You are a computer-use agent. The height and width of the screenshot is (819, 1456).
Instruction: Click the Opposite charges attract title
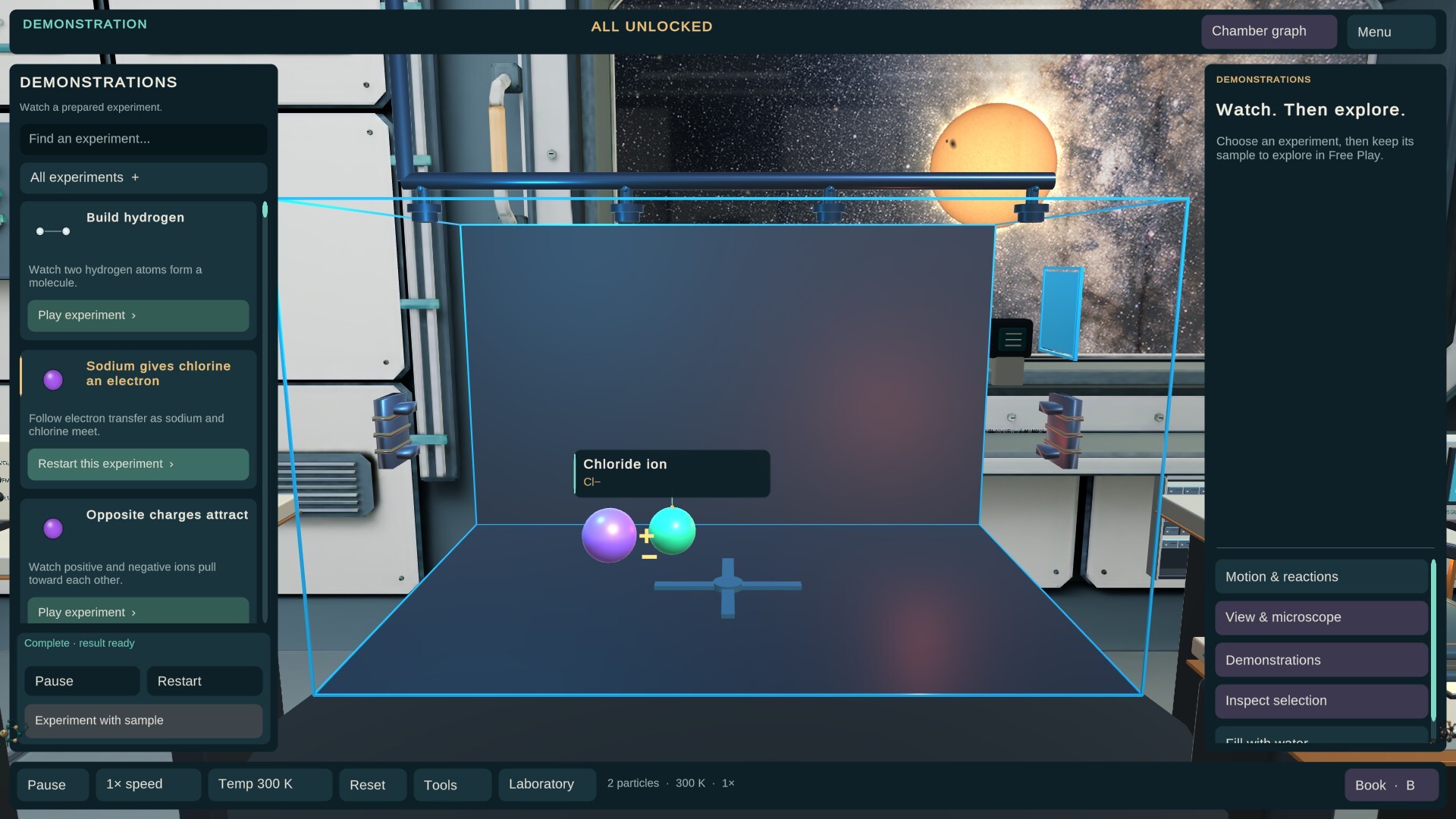(x=167, y=515)
